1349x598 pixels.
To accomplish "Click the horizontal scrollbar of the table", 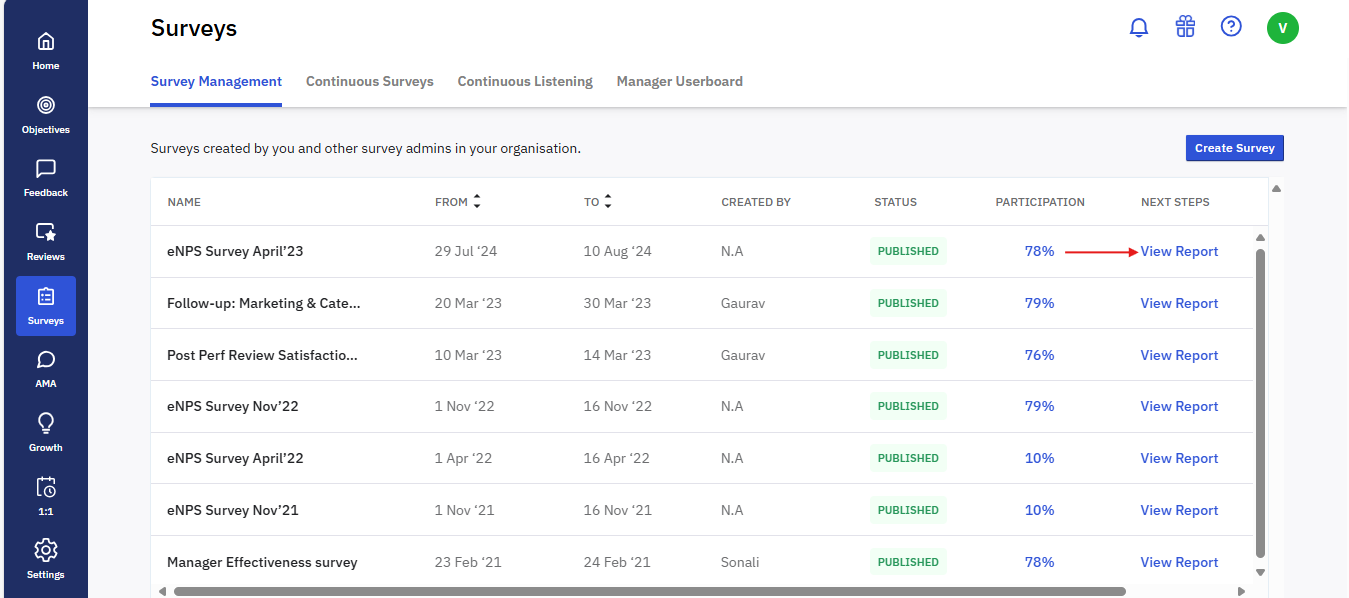I will (650, 591).
